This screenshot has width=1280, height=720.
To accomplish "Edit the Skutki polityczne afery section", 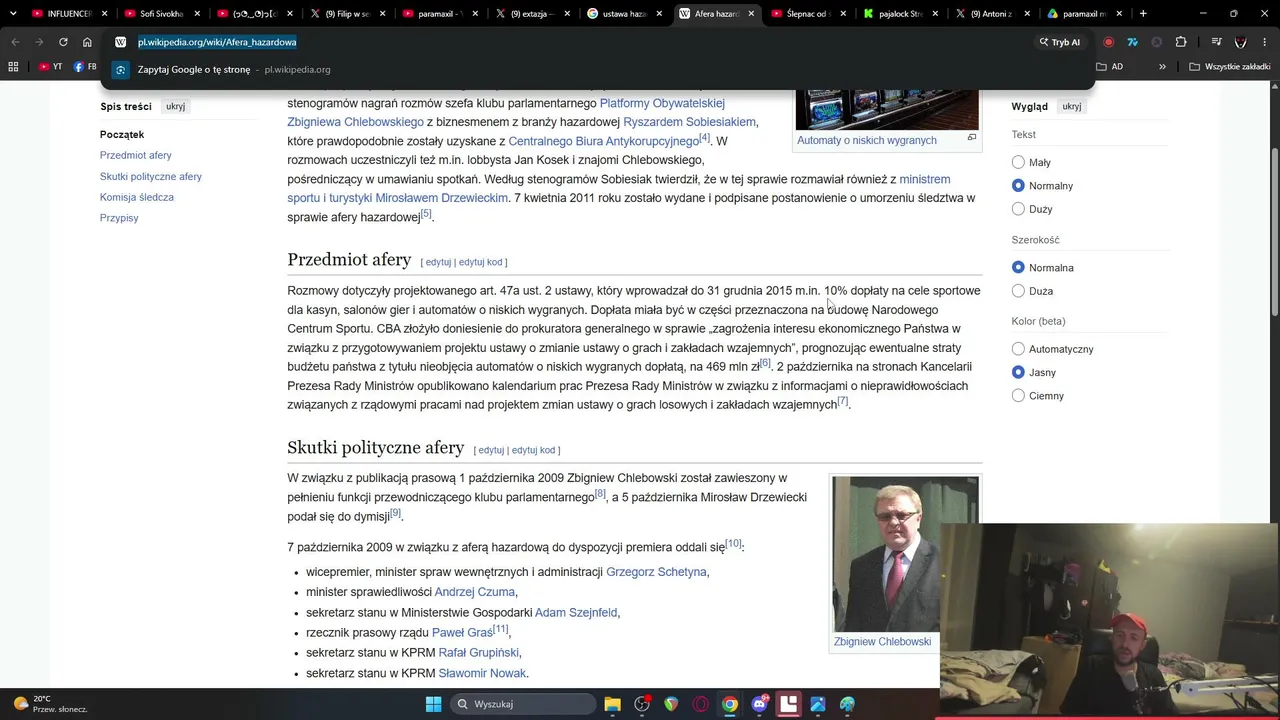I will tap(491, 450).
